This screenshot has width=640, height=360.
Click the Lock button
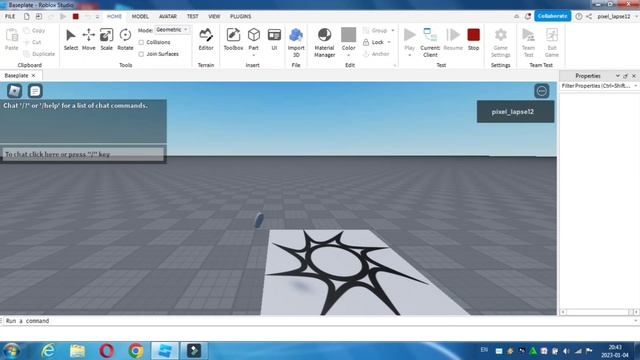pos(373,42)
